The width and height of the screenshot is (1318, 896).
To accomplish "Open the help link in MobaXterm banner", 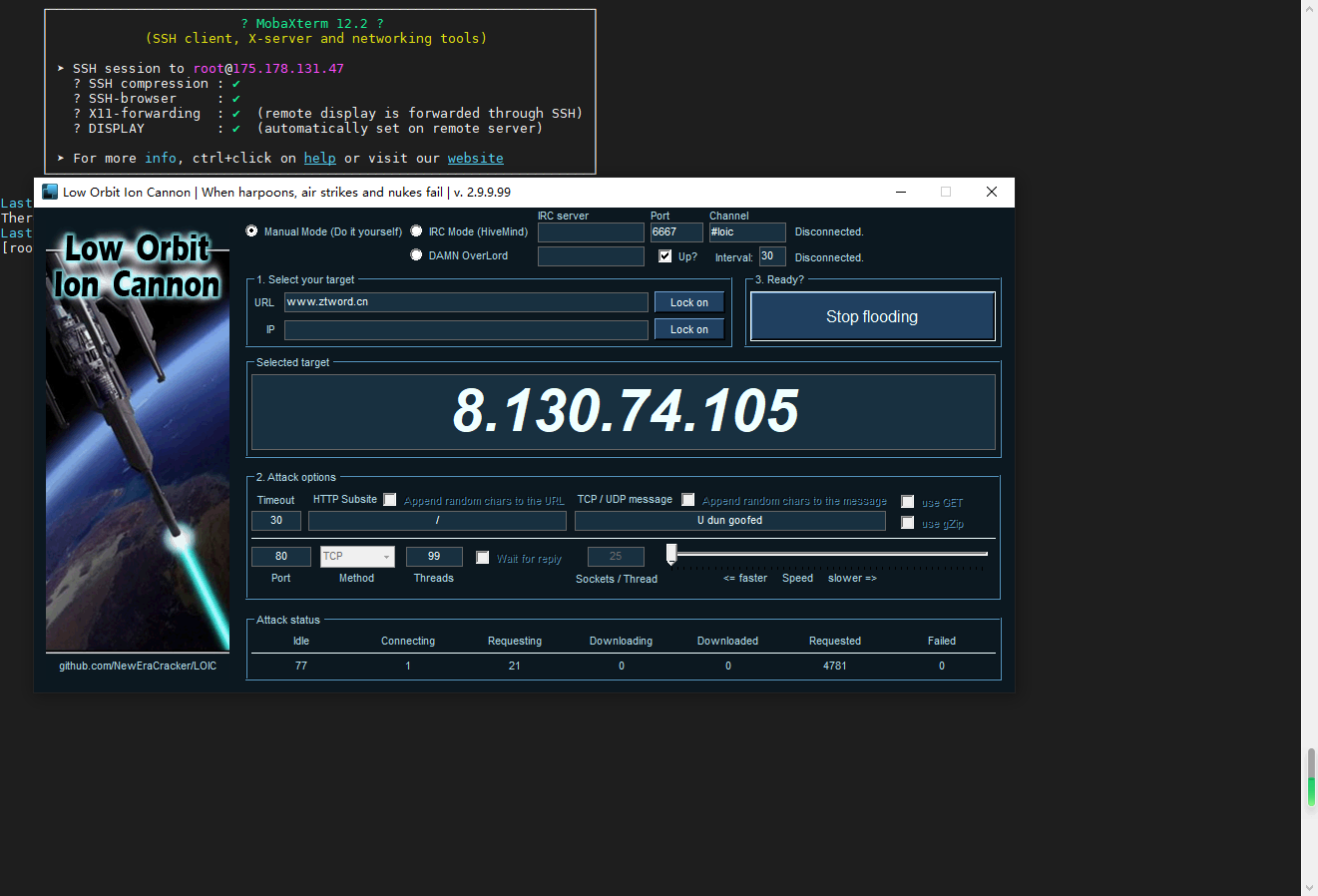I will coord(320,158).
